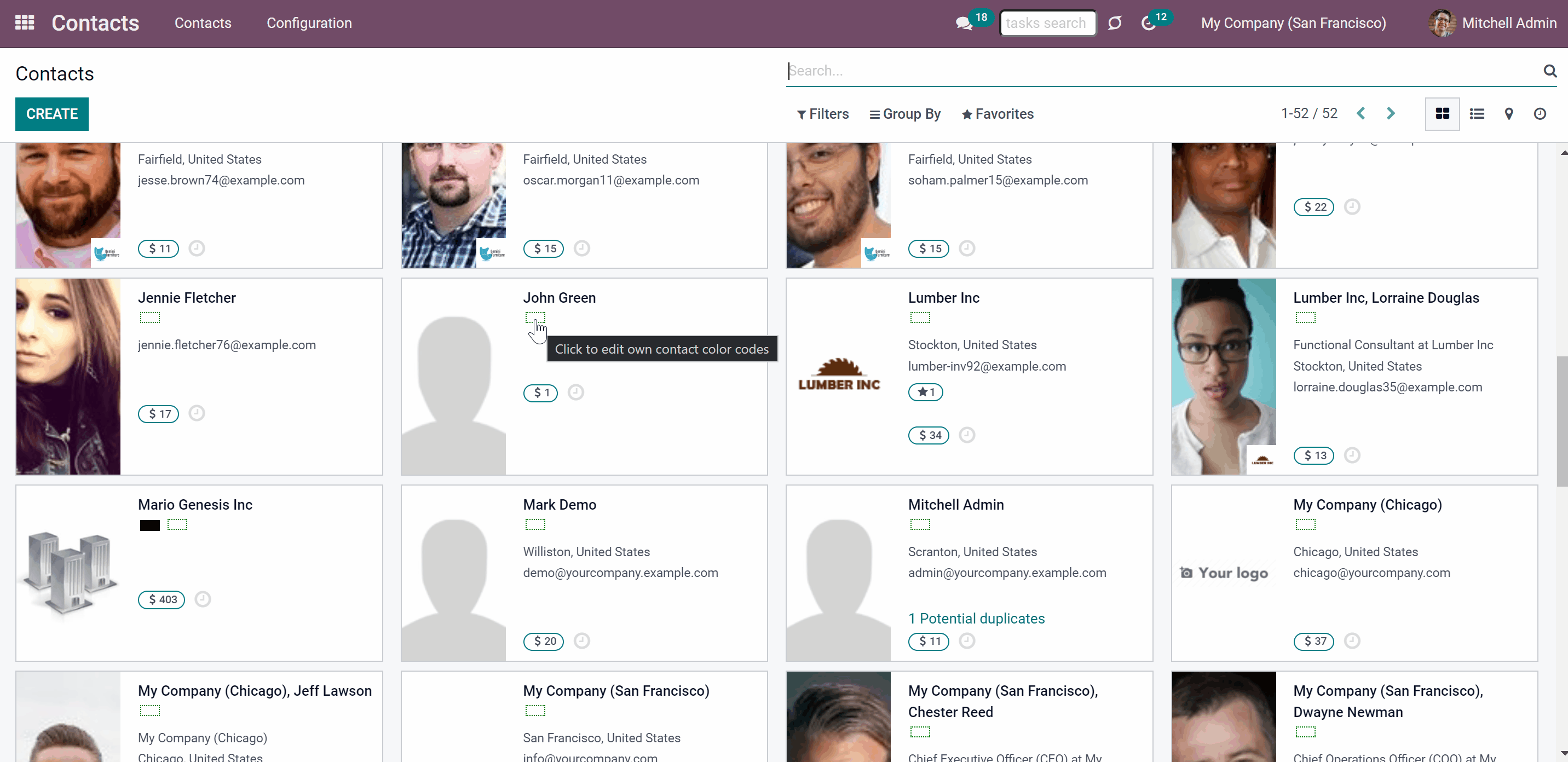1568x762 pixels.
Task: Click the refresh circle icon in navbar
Action: (1115, 23)
